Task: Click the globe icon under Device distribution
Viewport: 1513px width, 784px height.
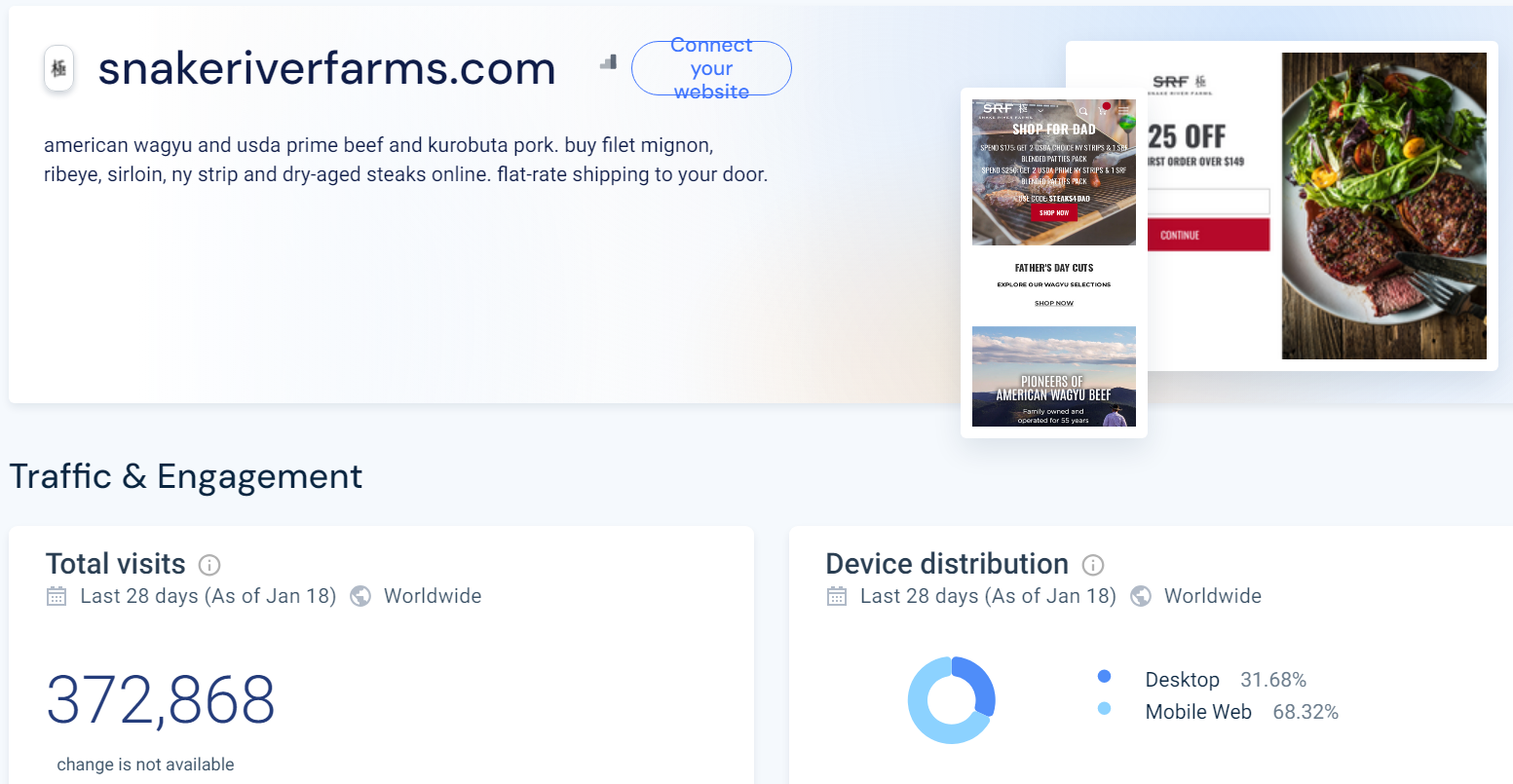Action: (1141, 596)
